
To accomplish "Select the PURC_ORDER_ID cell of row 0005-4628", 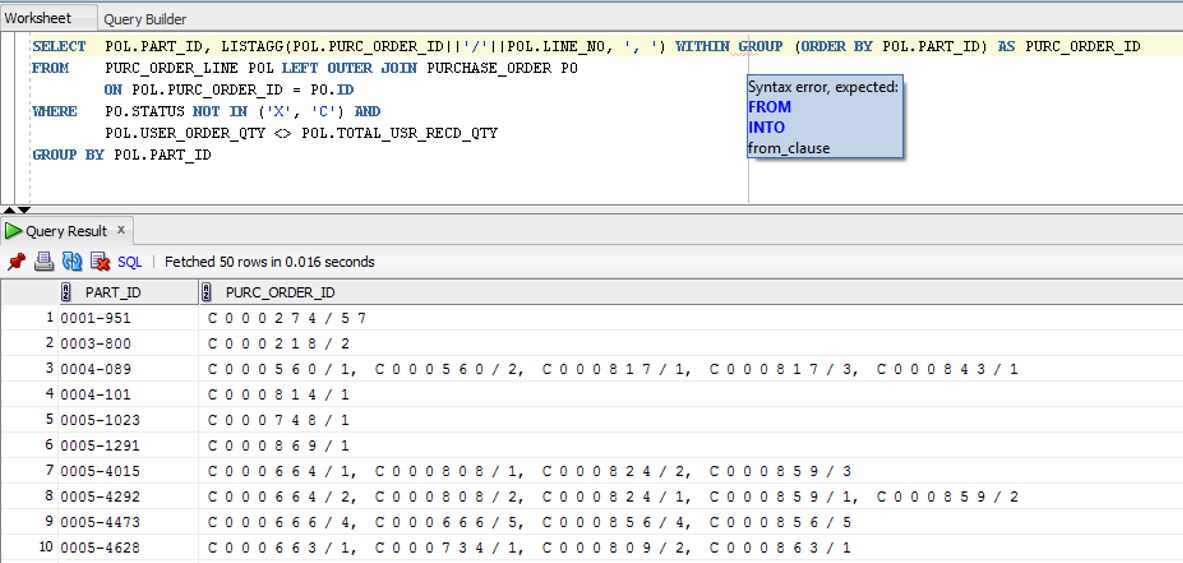I will [x=690, y=548].
